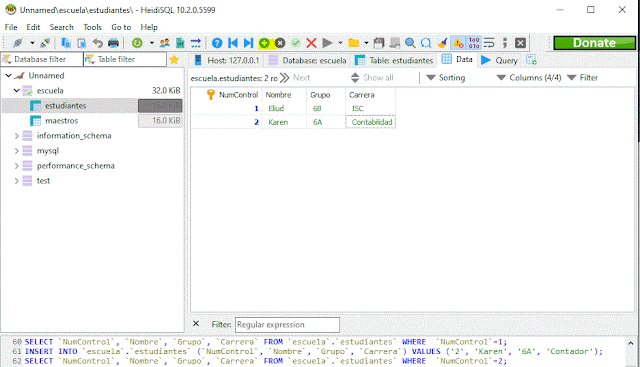The width and height of the screenshot is (640, 367).
Task: Expand the test database node
Action: pyautogui.click(x=16, y=181)
